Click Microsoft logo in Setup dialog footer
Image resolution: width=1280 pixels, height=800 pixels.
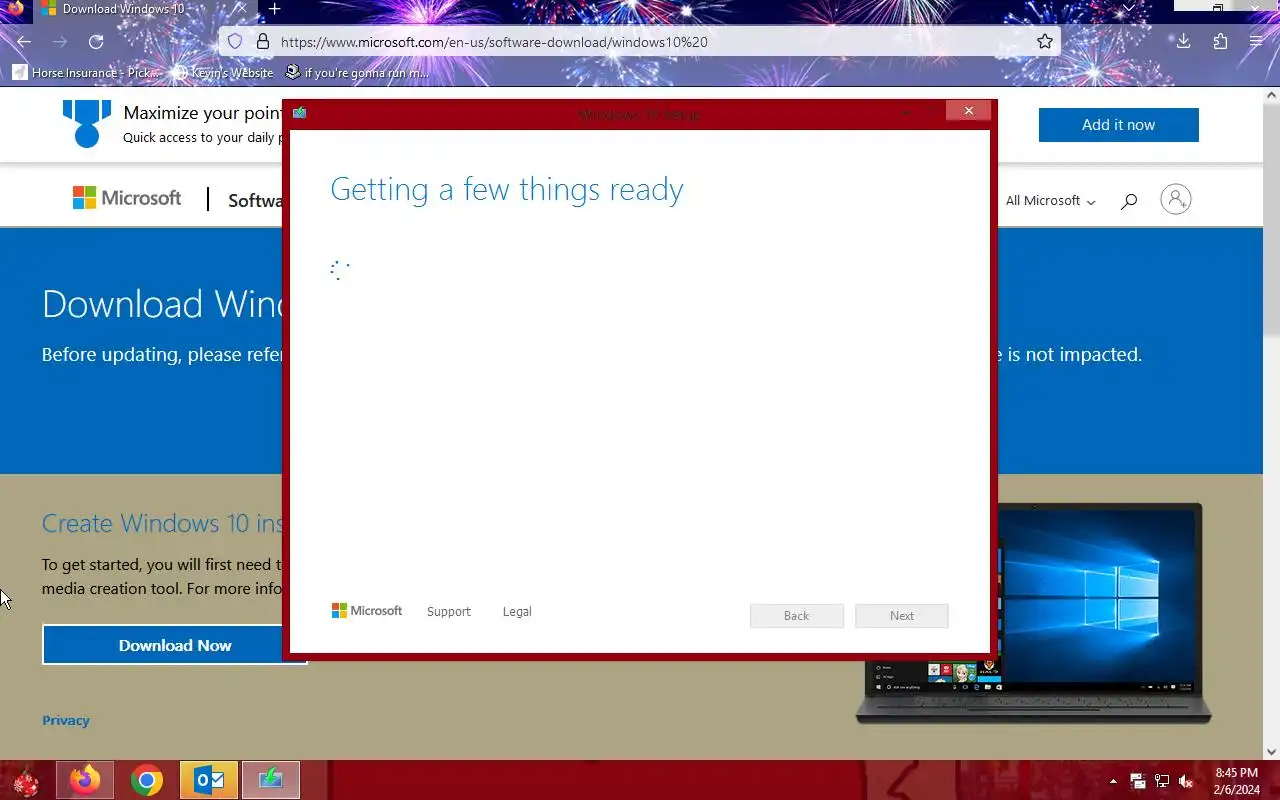[x=367, y=610]
